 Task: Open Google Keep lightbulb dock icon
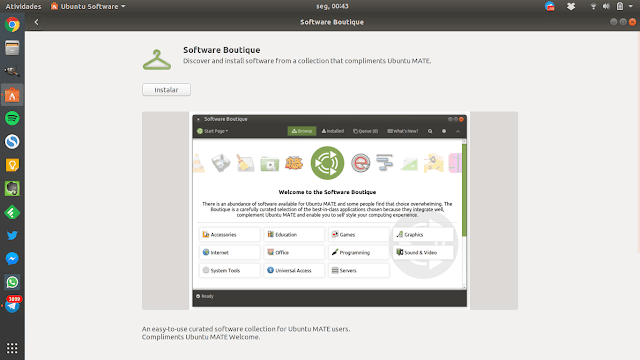tap(12, 165)
